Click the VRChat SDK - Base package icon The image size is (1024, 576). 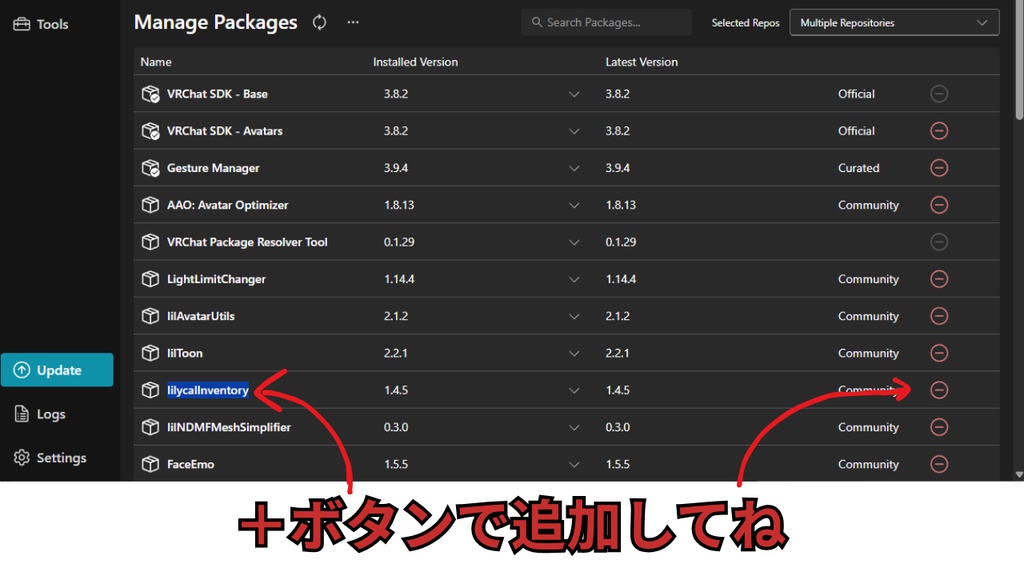151,93
